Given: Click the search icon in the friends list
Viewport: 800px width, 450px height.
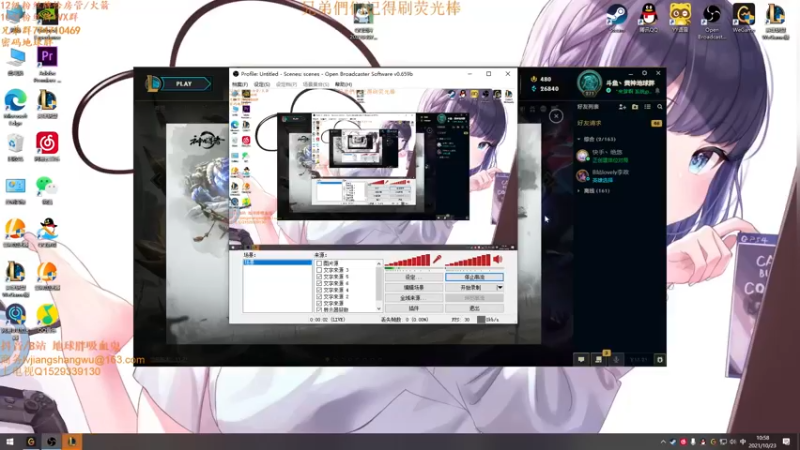Looking at the screenshot, I should coord(660,107).
